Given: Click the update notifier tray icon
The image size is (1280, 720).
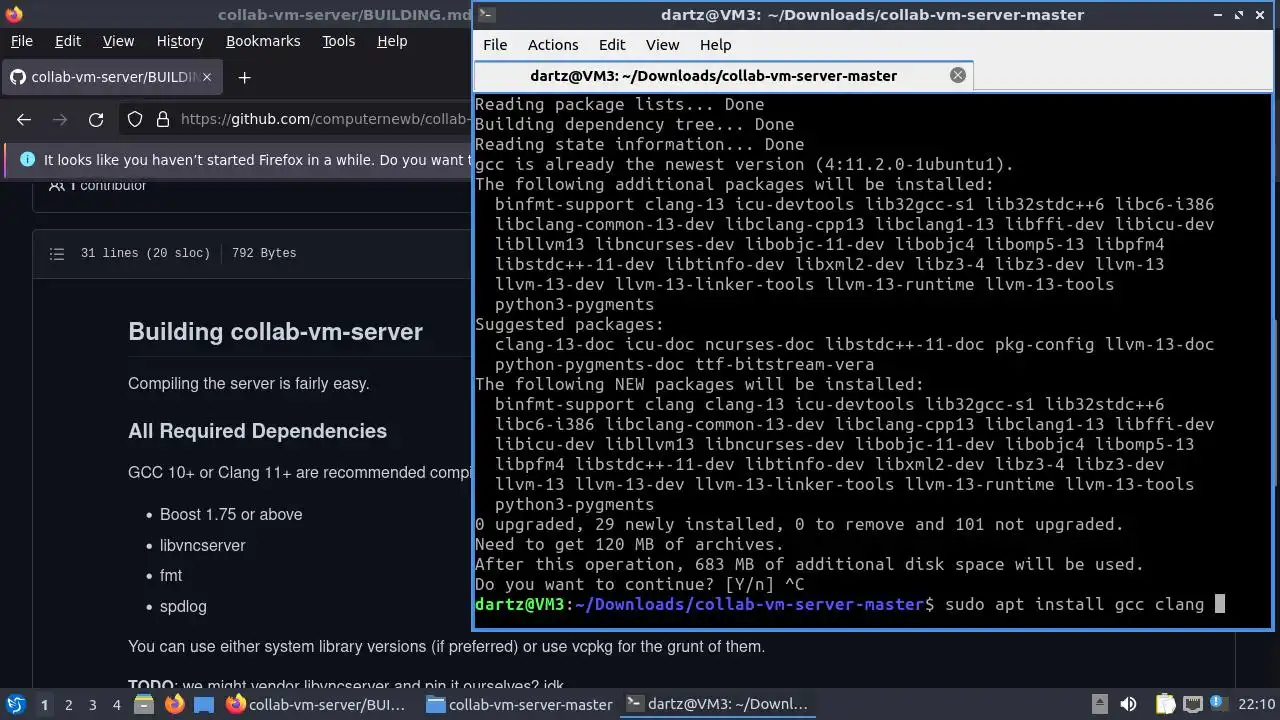Looking at the screenshot, I should [1218, 704].
